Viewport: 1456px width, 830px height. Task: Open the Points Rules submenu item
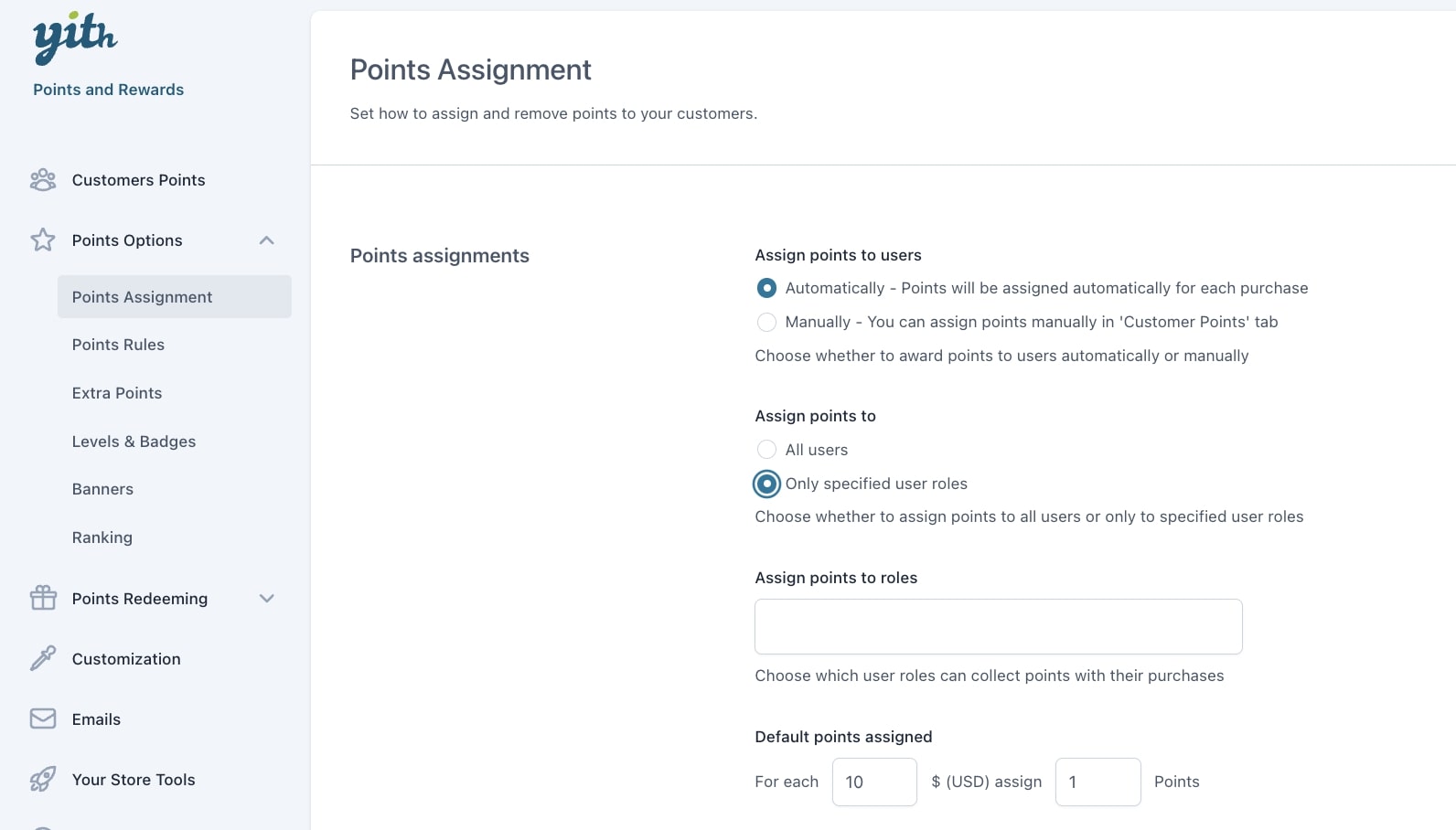pyautogui.click(x=118, y=345)
